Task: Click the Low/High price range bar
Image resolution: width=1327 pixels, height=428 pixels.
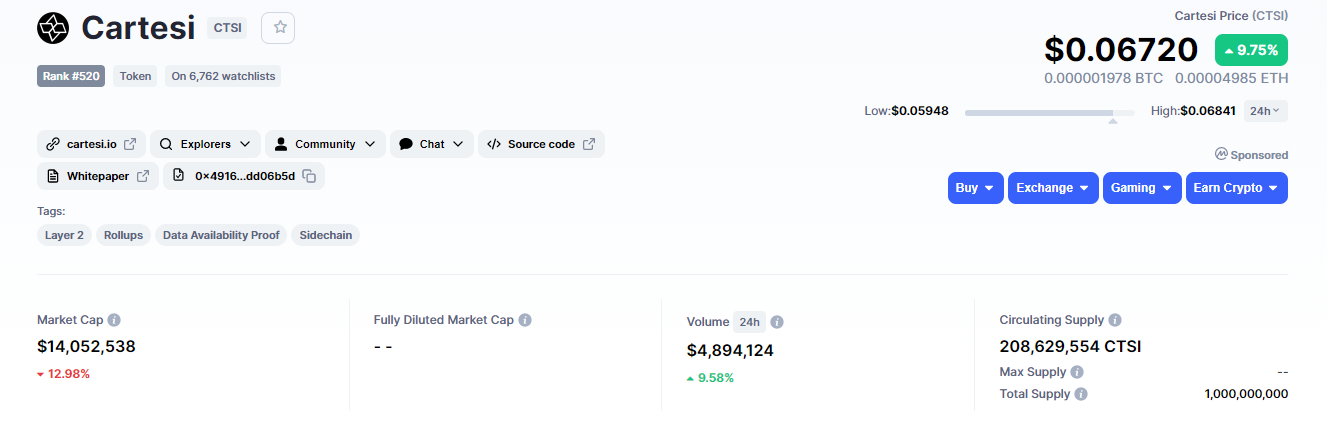Action: point(1049,113)
